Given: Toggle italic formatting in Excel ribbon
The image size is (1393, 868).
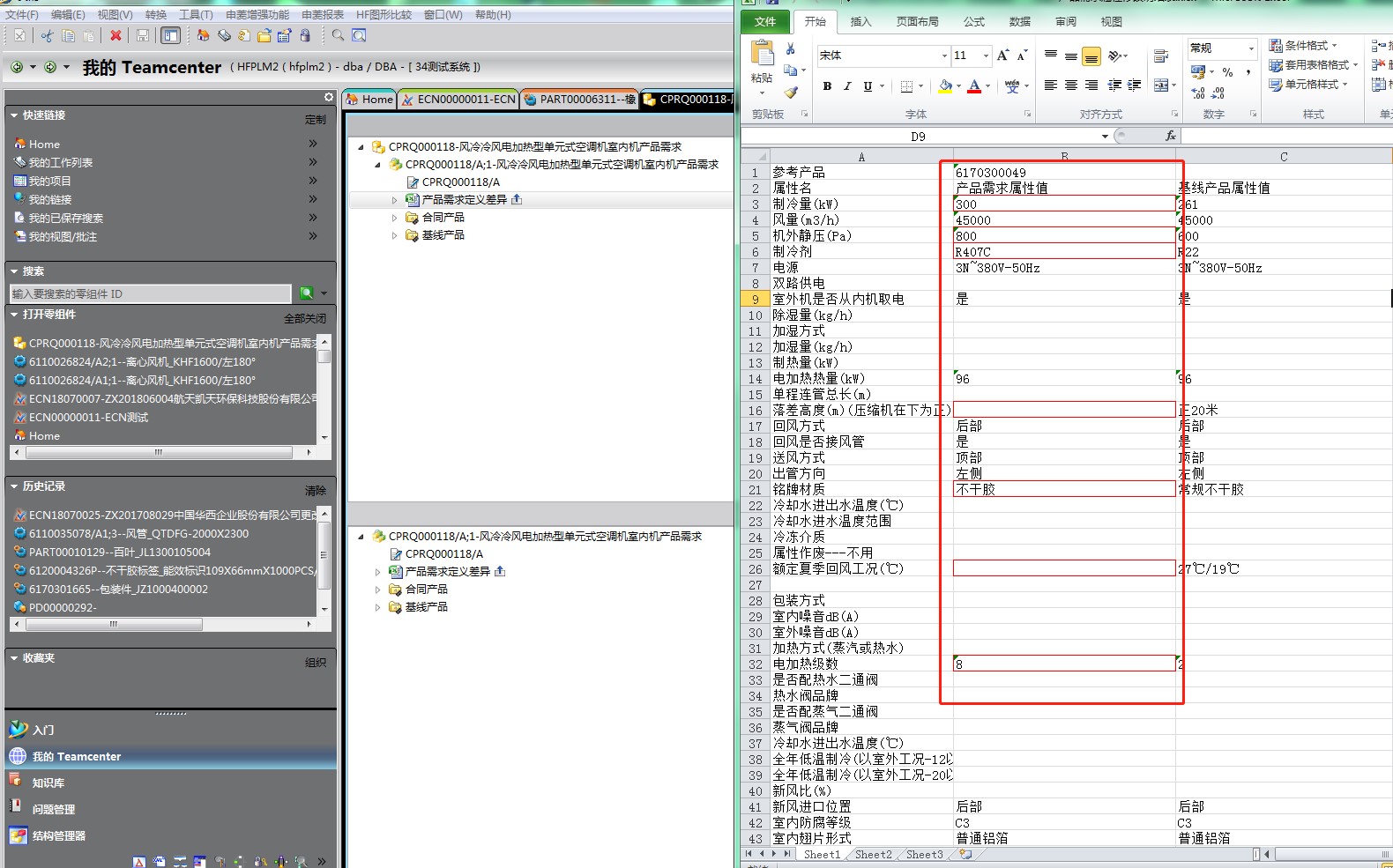Looking at the screenshot, I should (x=847, y=85).
